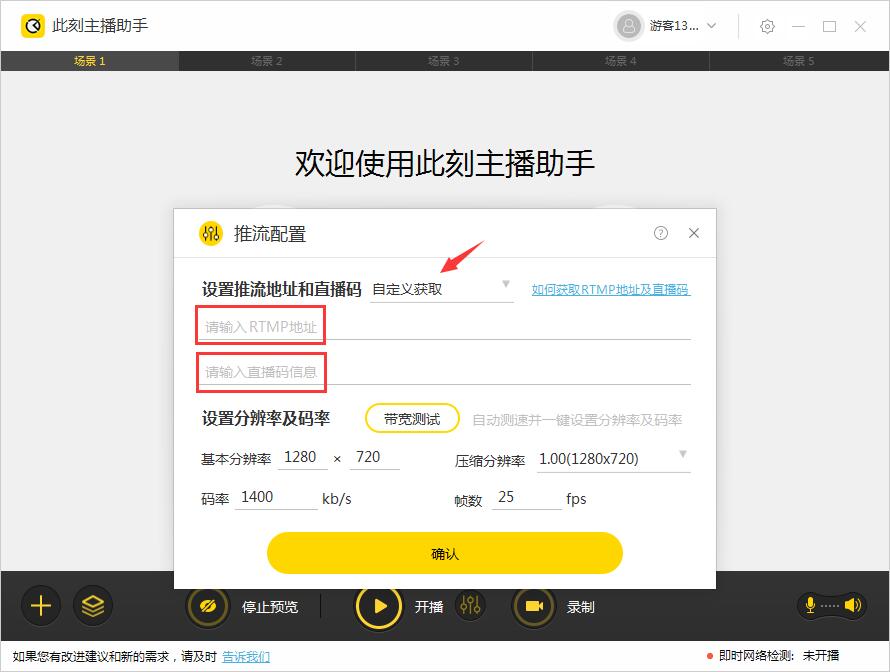Switch to 场景 3 tab
This screenshot has height=672, width=890.
point(444,61)
